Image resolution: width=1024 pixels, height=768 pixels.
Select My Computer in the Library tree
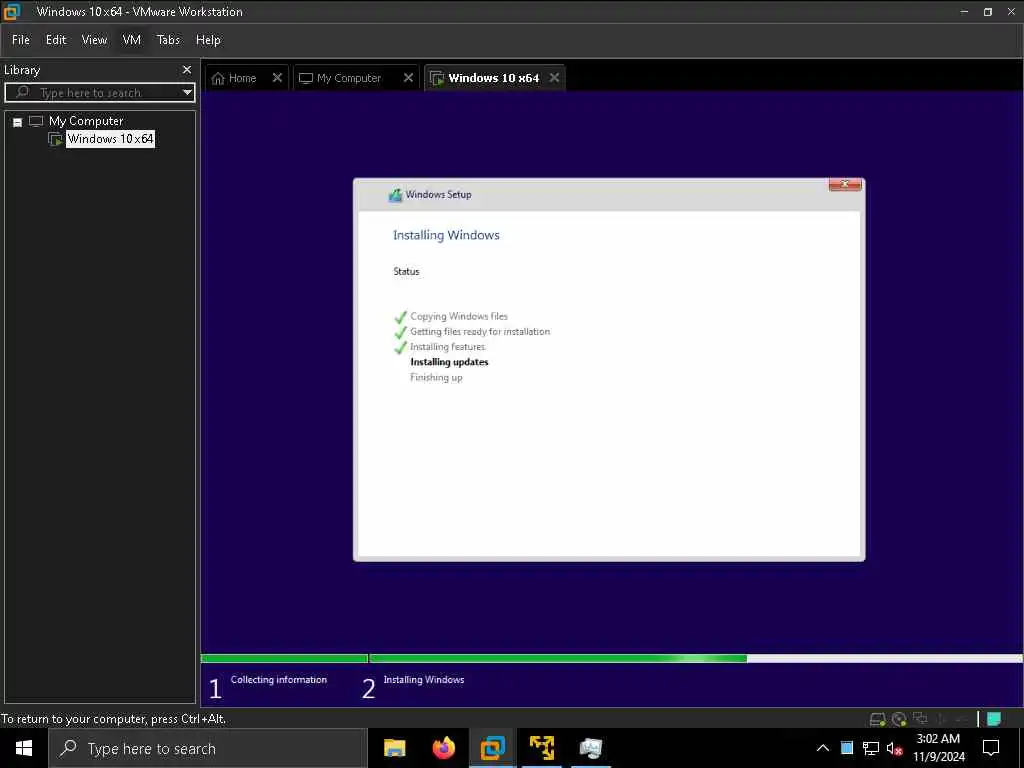86,121
